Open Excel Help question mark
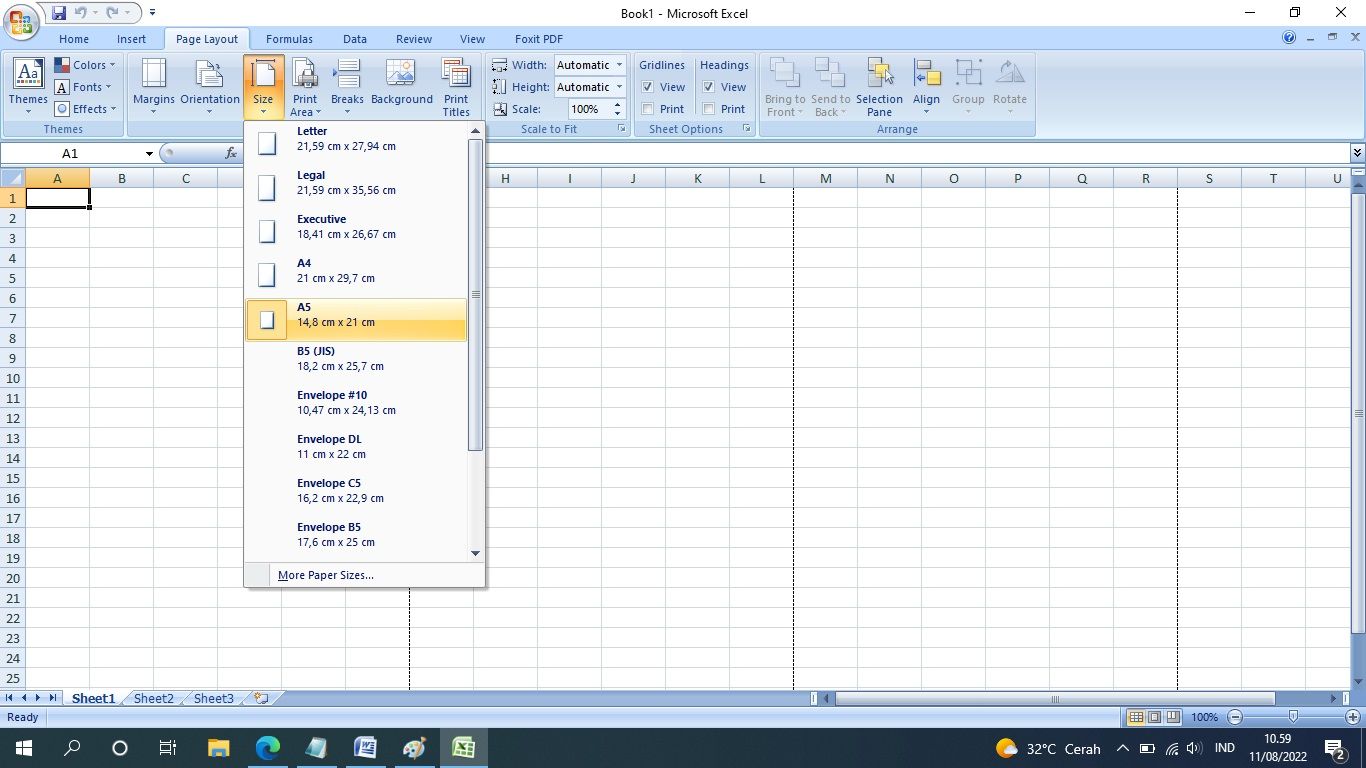 (x=1289, y=38)
